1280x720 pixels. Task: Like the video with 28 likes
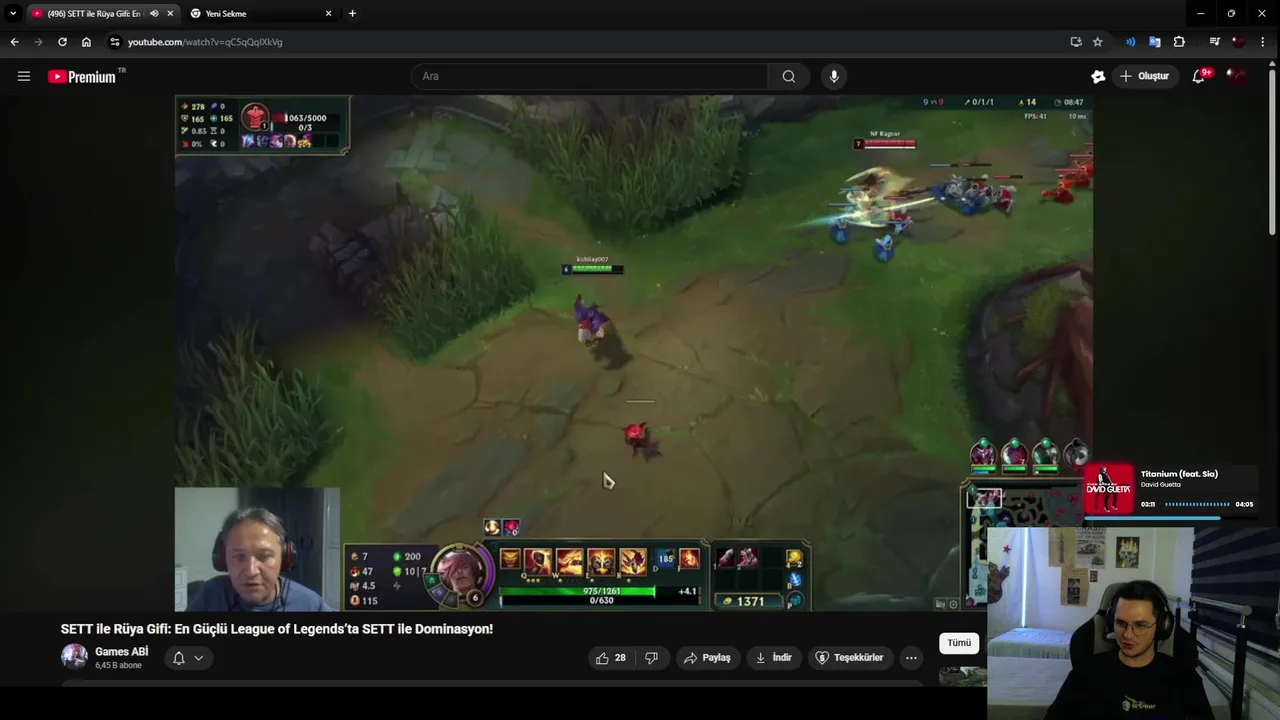tap(611, 657)
